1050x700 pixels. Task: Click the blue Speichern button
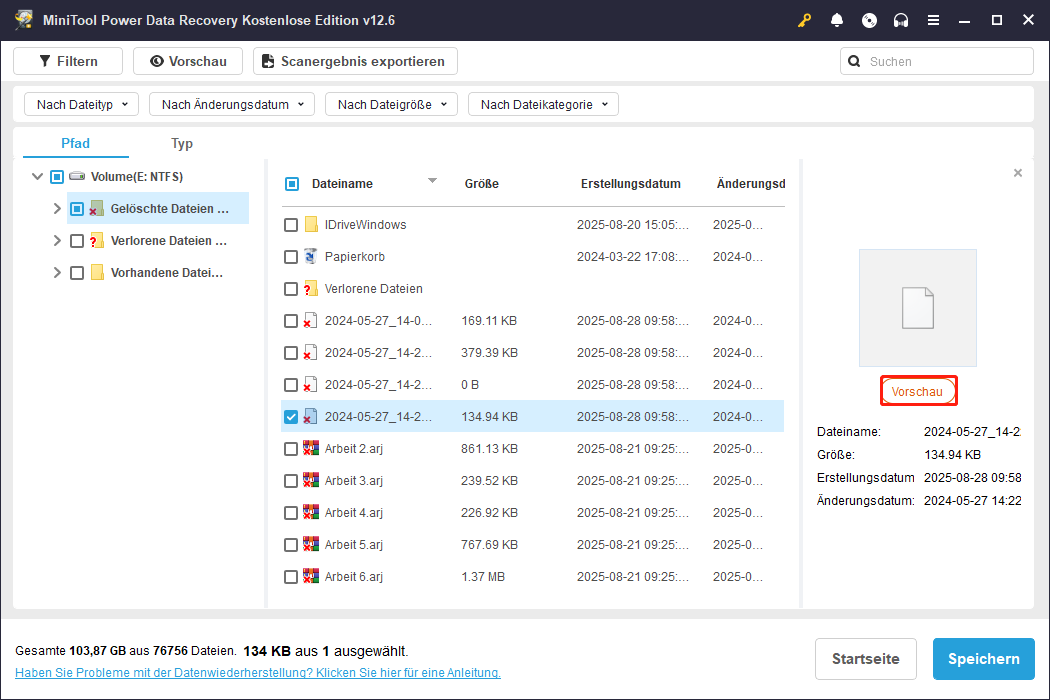pos(984,659)
